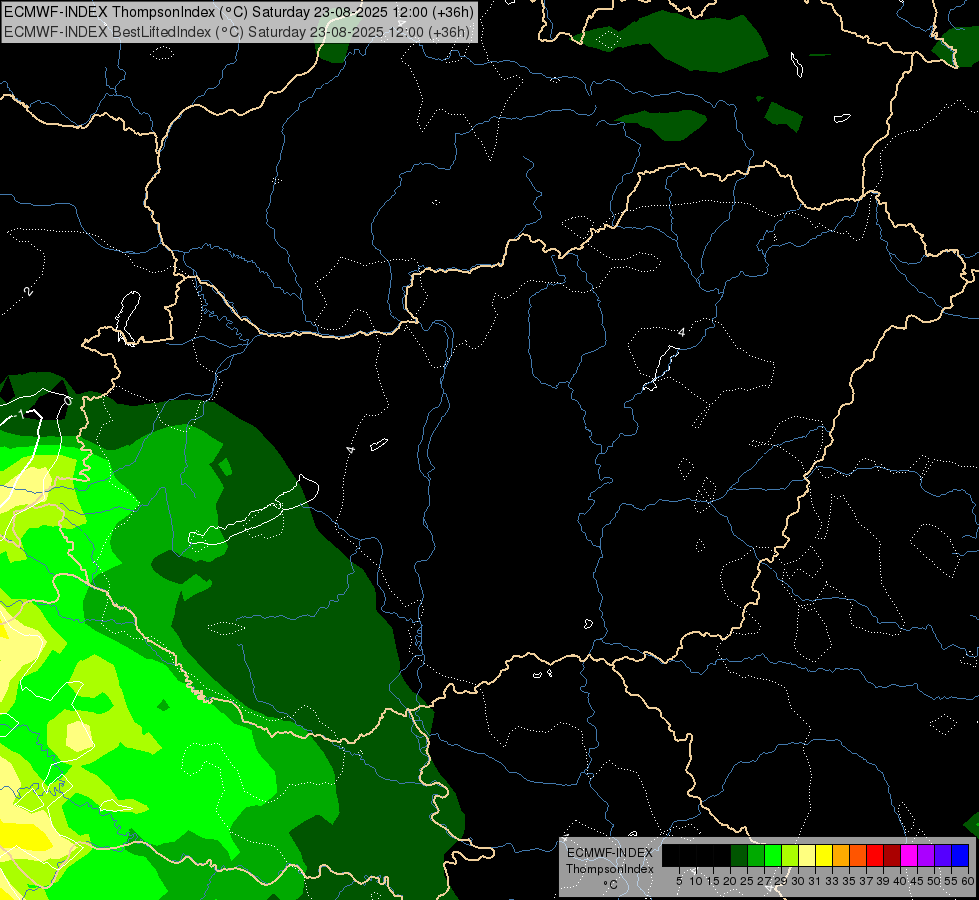This screenshot has width=979, height=900.
Task: Select the lime 29-30 legend swatch
Action: [x=790, y=855]
